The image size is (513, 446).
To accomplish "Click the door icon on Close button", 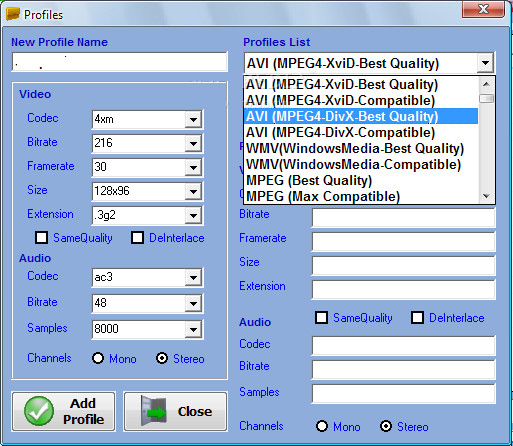I will click(153, 411).
